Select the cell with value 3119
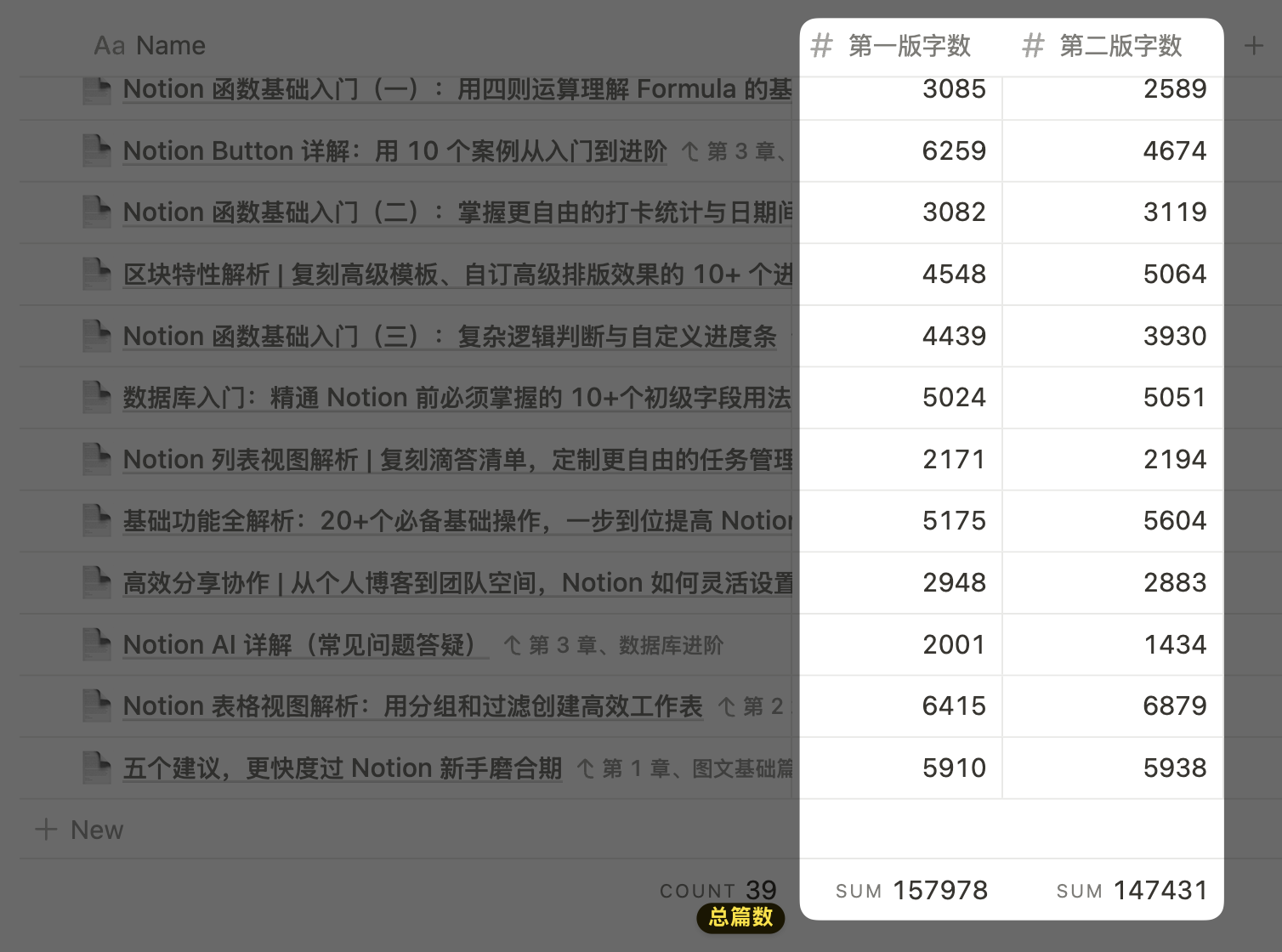This screenshot has height=952, width=1282. point(1113,212)
